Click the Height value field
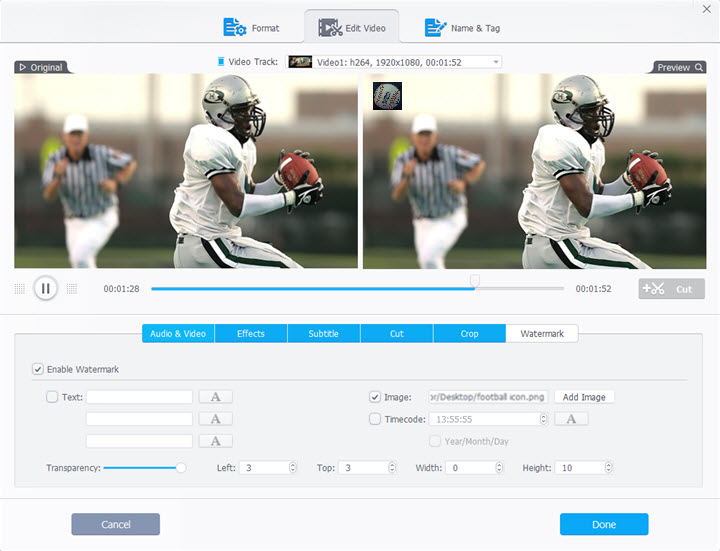The width and height of the screenshot is (720, 551). (x=580, y=468)
